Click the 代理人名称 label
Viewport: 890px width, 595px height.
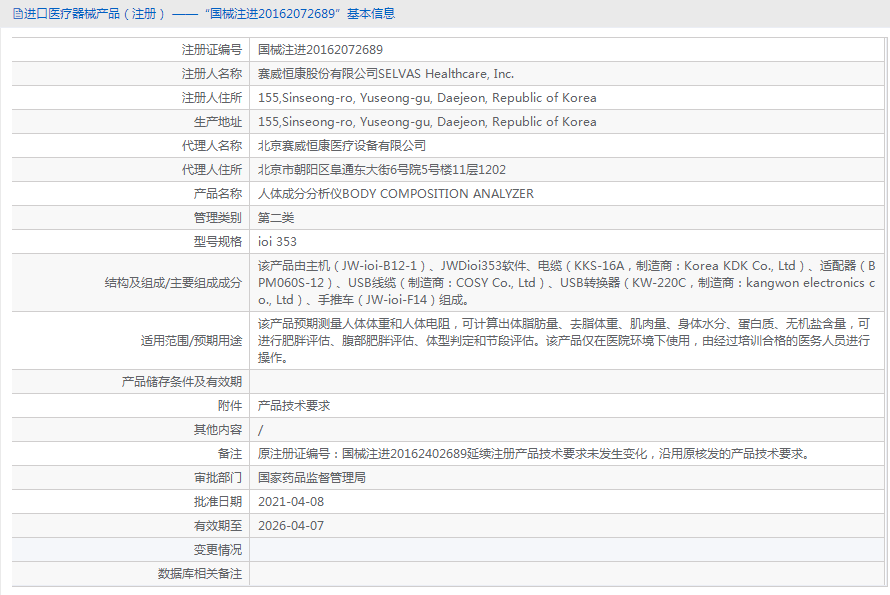point(212,146)
